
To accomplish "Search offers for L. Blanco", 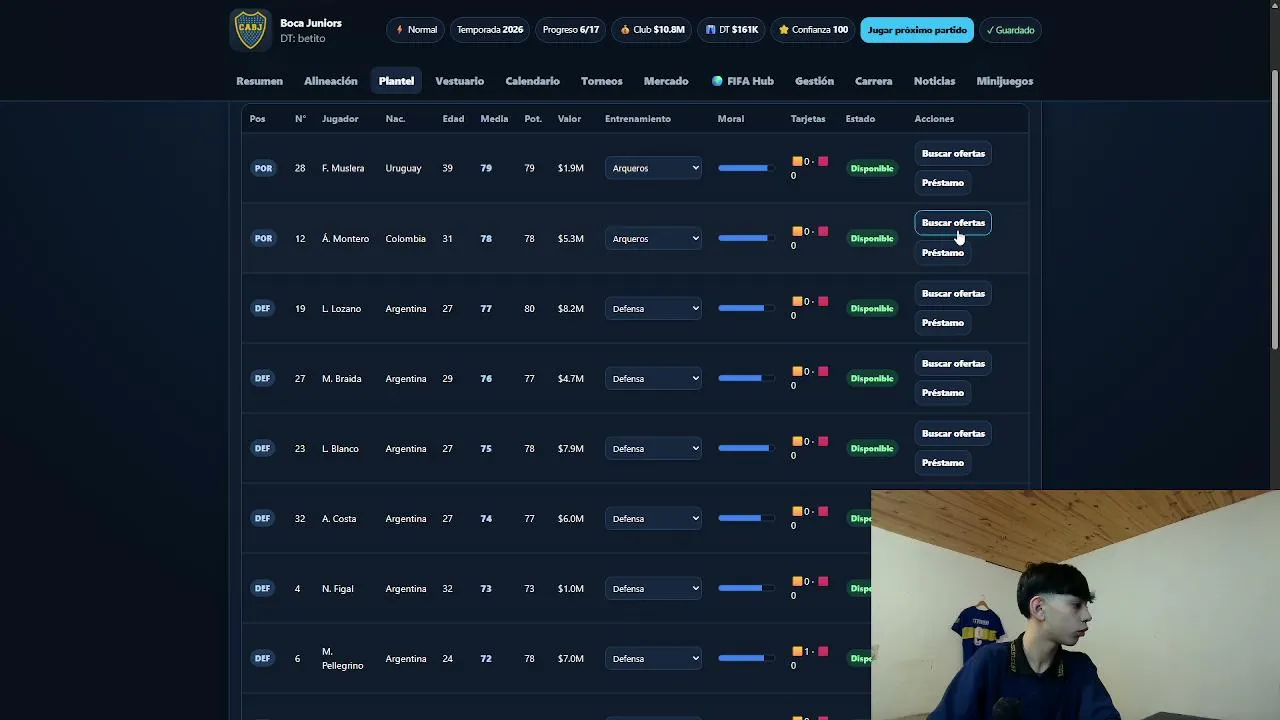I will coord(953,433).
